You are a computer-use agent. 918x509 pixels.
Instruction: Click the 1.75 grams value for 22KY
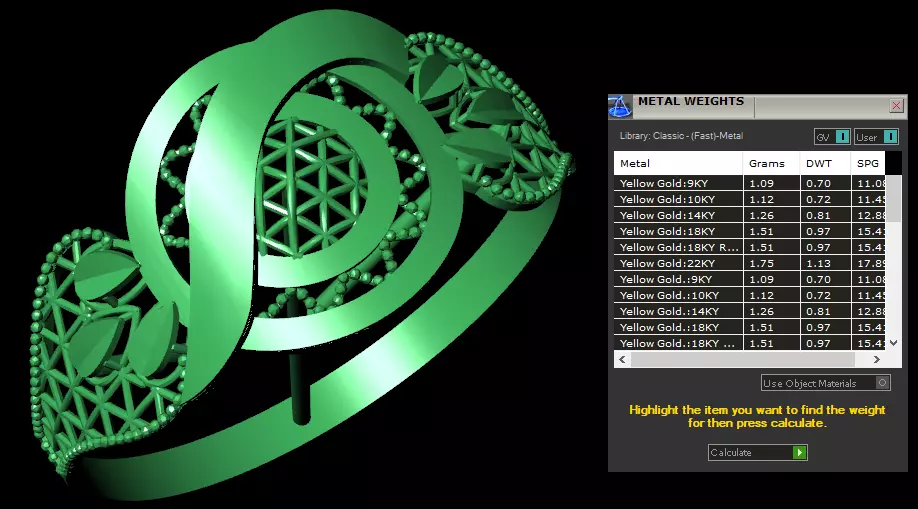point(762,264)
